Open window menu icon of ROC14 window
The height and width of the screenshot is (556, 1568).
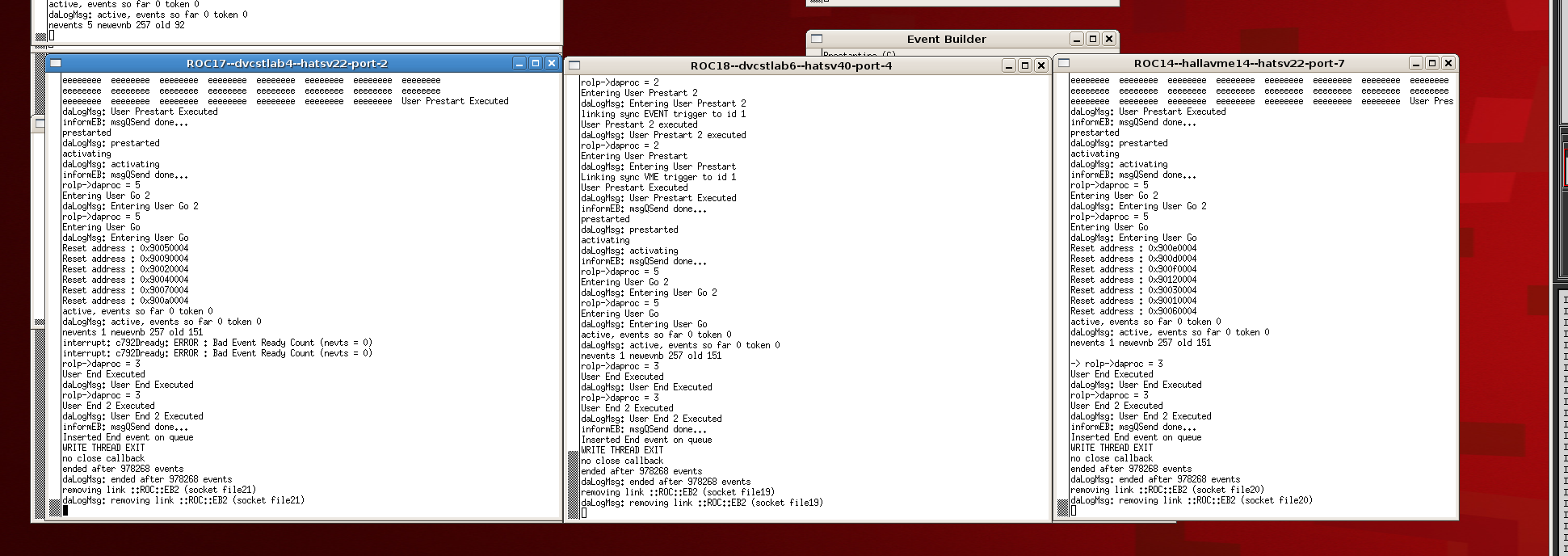click(x=1064, y=63)
